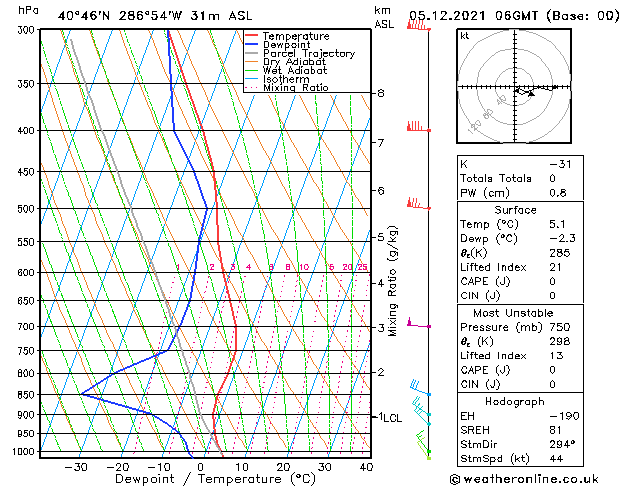Image resolution: width=629 pixels, height=486 pixels.
Task: Click the CAPE value in Surface table
Action: [552, 281]
